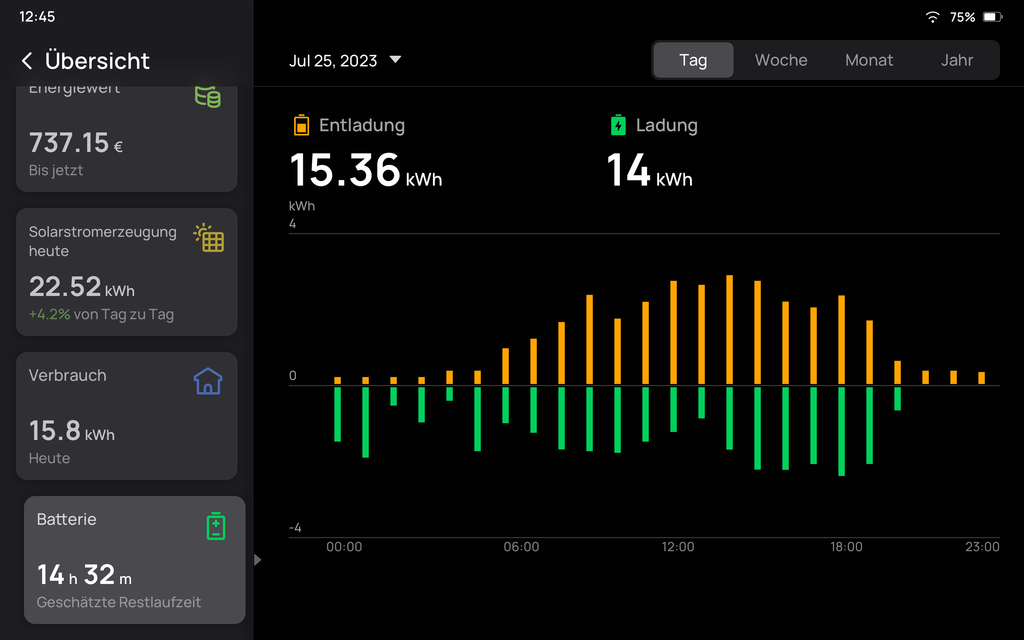Click the orange Entladung battery icon
The height and width of the screenshot is (640, 1024).
[x=301, y=125]
